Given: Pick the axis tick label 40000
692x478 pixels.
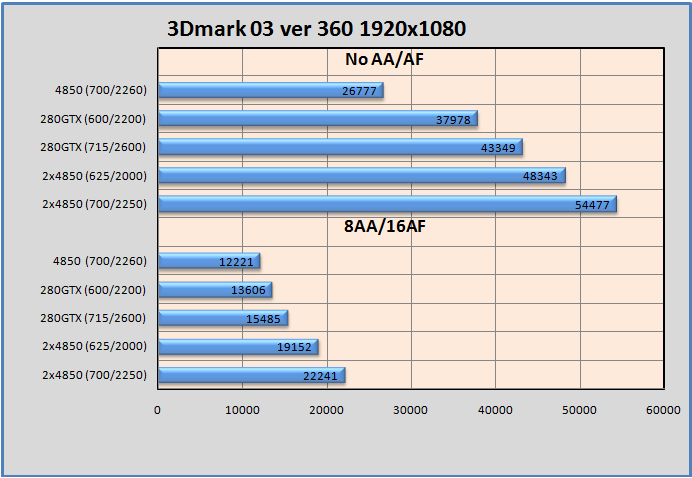Looking at the screenshot, I should (x=495, y=410).
